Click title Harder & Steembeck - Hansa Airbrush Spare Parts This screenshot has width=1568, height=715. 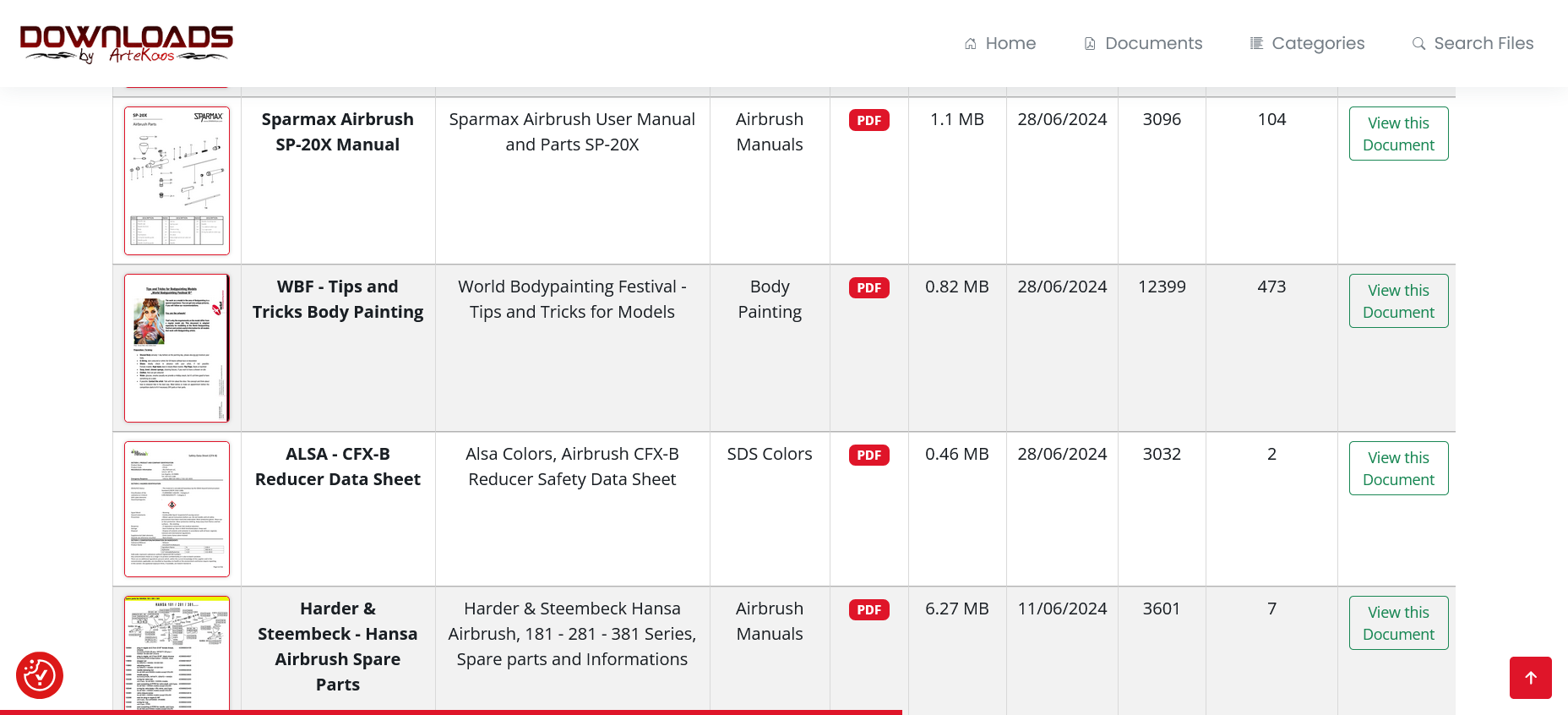(x=338, y=647)
